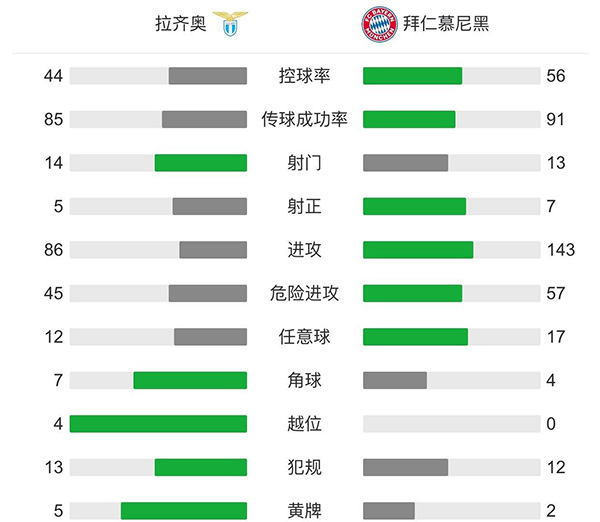Image resolution: width=600 pixels, height=522 pixels.
Task: Click Bayern's green 进攻 bar
Action: [418, 249]
